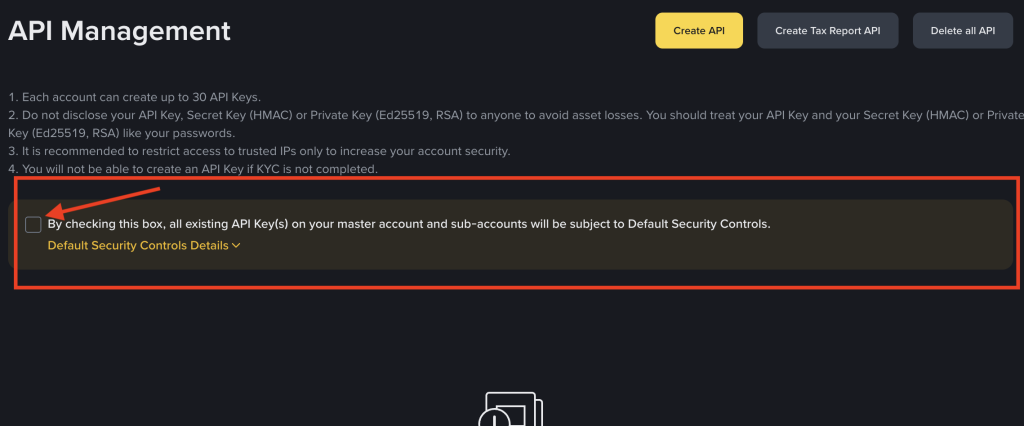The image size is (1024, 426).
Task: Click the API Management page heading
Action: point(119,31)
